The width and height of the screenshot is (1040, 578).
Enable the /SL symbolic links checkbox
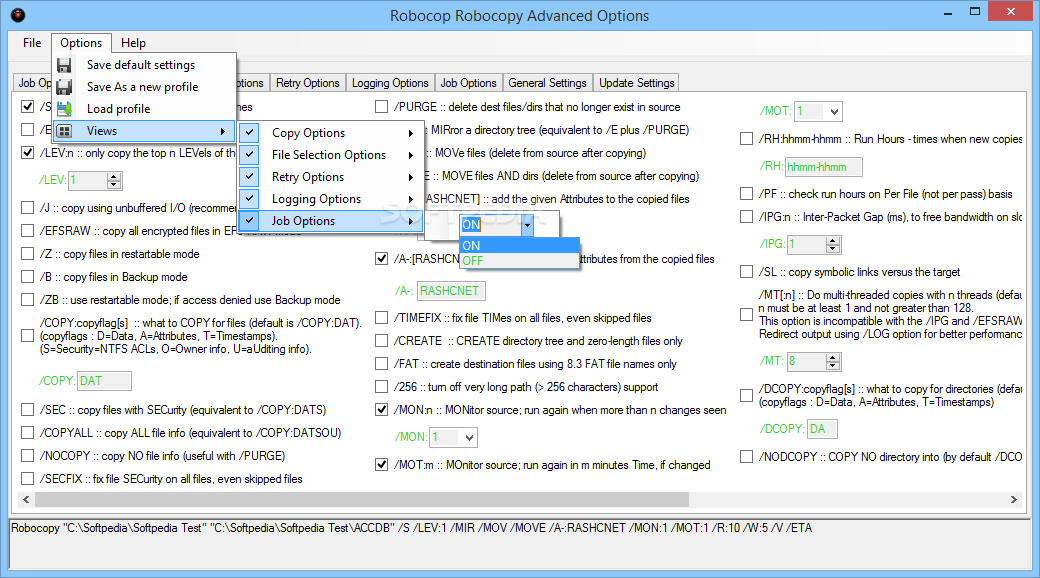click(x=746, y=271)
